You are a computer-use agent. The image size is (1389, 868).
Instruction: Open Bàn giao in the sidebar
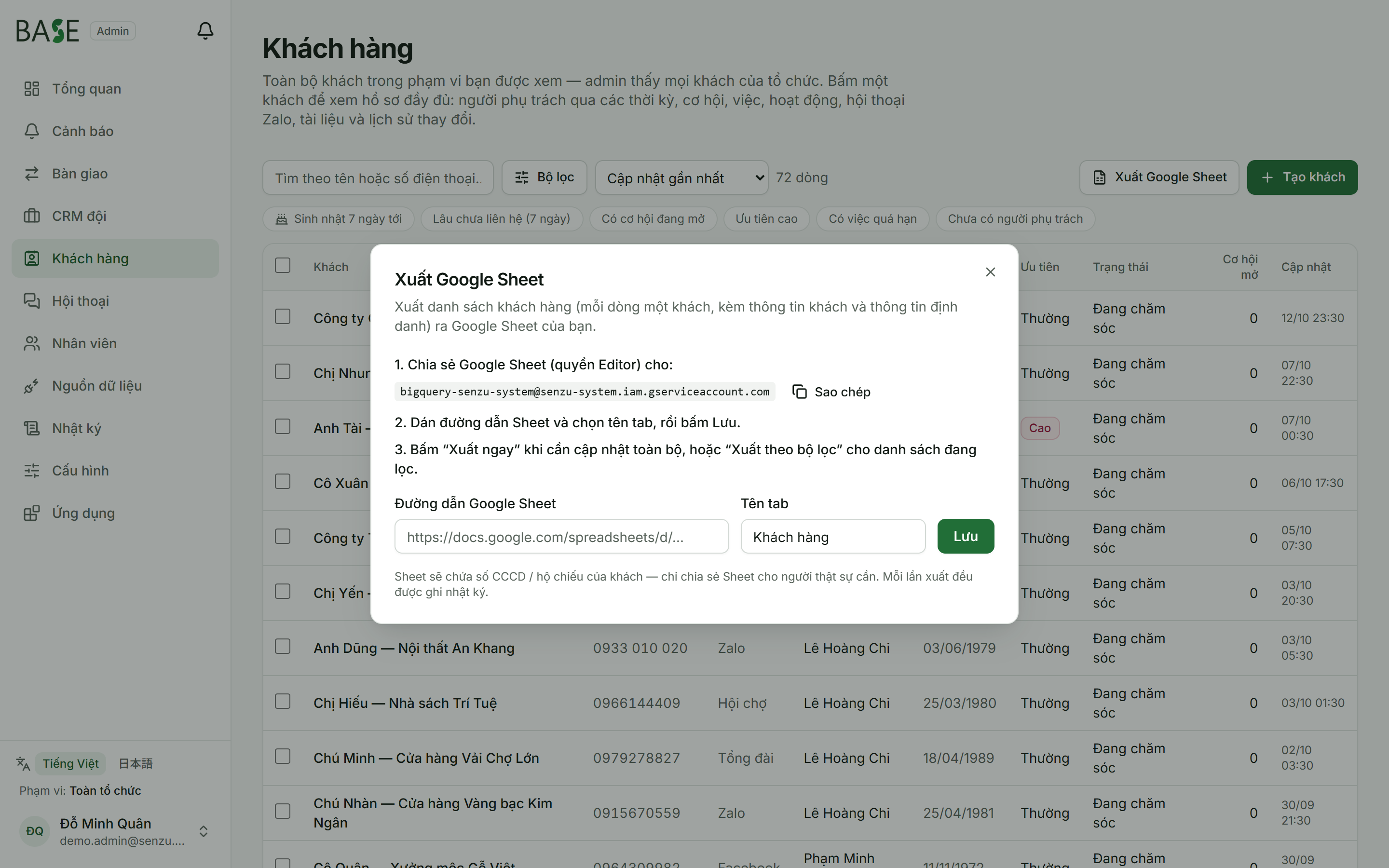click(x=115, y=174)
